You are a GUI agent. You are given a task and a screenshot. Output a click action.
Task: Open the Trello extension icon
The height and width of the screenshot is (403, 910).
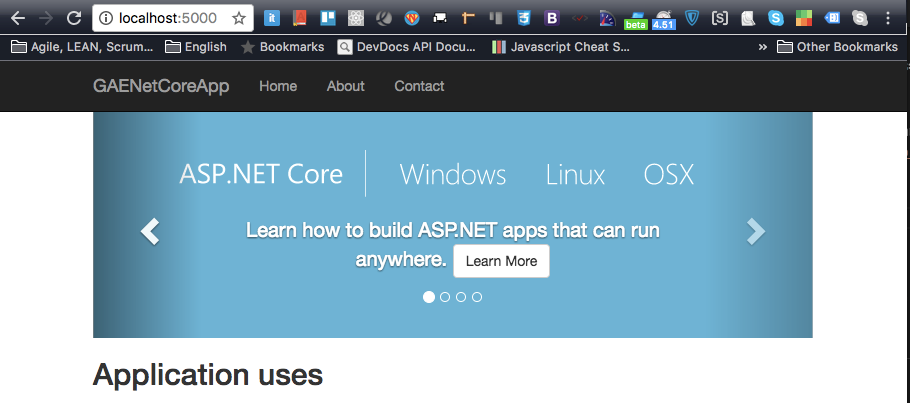[x=326, y=18]
